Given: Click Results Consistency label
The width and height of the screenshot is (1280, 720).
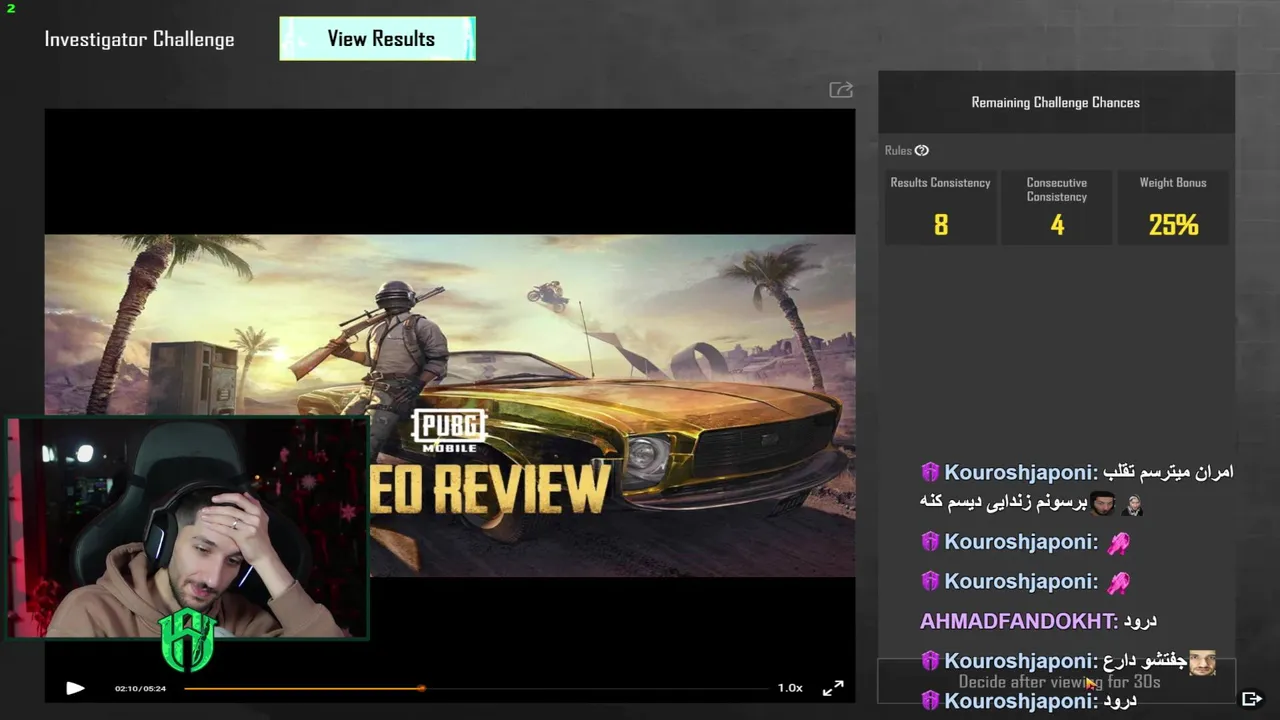Looking at the screenshot, I should point(940,183).
